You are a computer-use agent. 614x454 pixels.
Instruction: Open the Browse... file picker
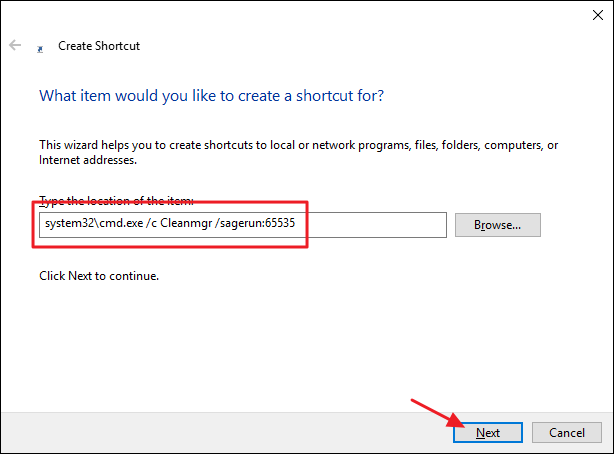coord(498,225)
